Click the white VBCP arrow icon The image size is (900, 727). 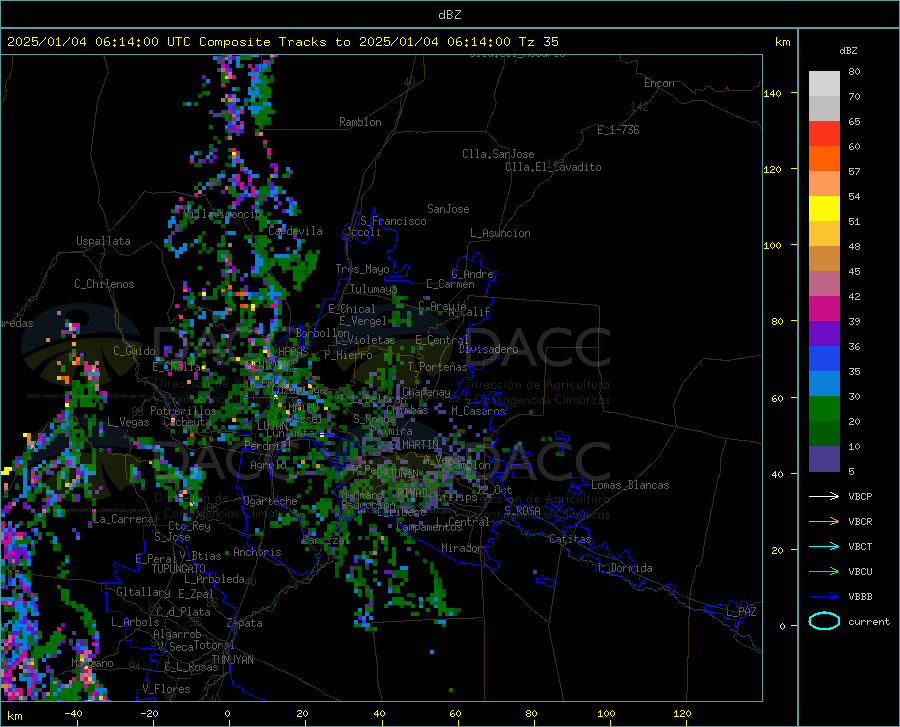824,496
